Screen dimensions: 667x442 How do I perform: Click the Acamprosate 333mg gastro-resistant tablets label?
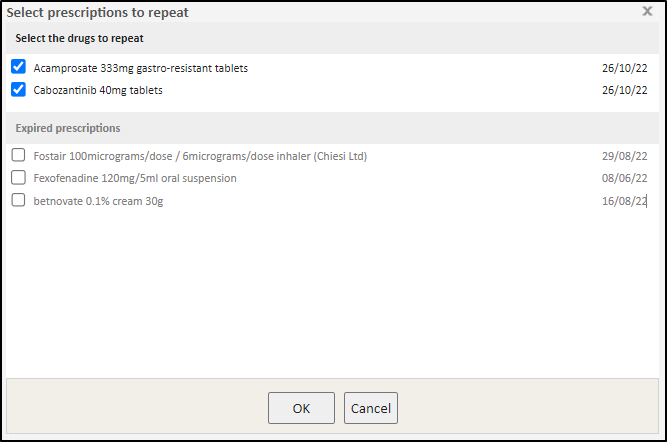[140, 68]
